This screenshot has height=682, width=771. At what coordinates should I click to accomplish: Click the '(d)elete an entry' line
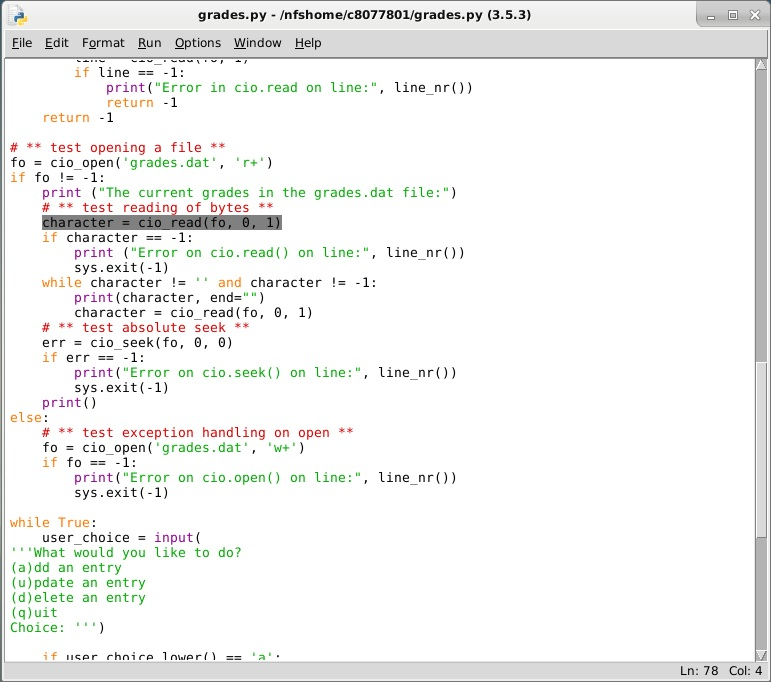(78, 598)
